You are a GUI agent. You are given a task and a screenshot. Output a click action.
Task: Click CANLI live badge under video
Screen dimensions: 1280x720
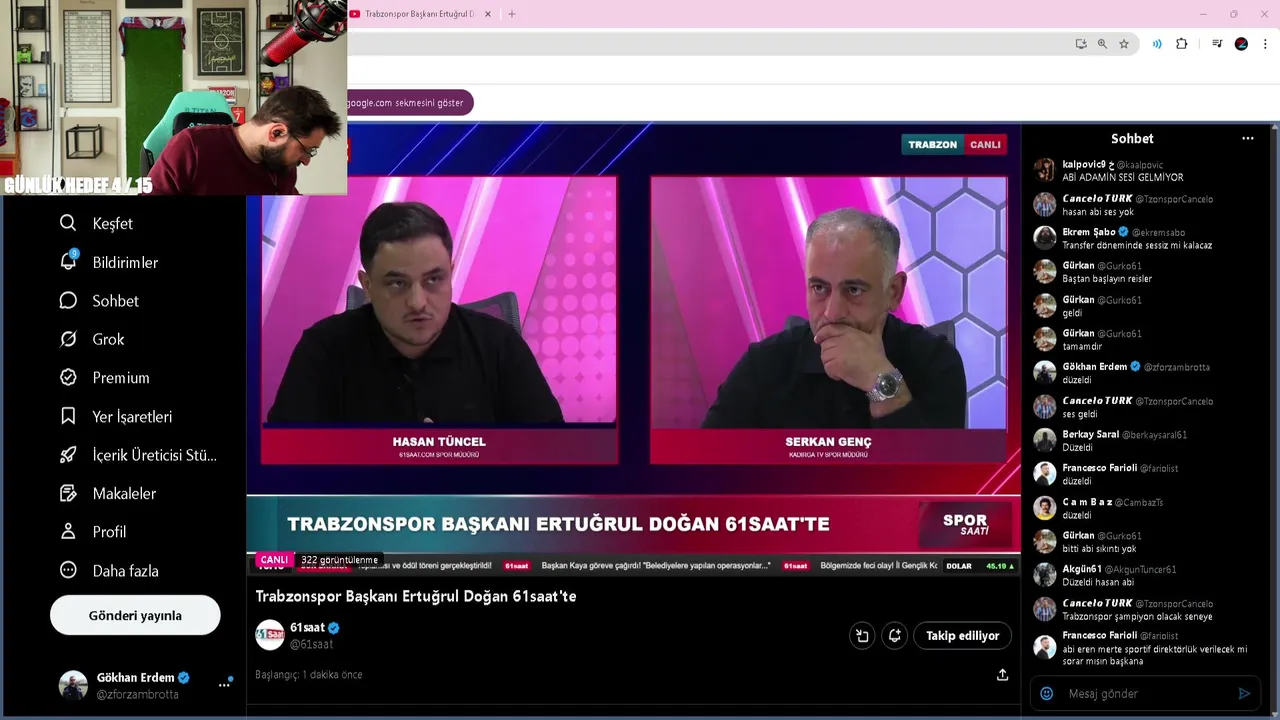coord(274,560)
